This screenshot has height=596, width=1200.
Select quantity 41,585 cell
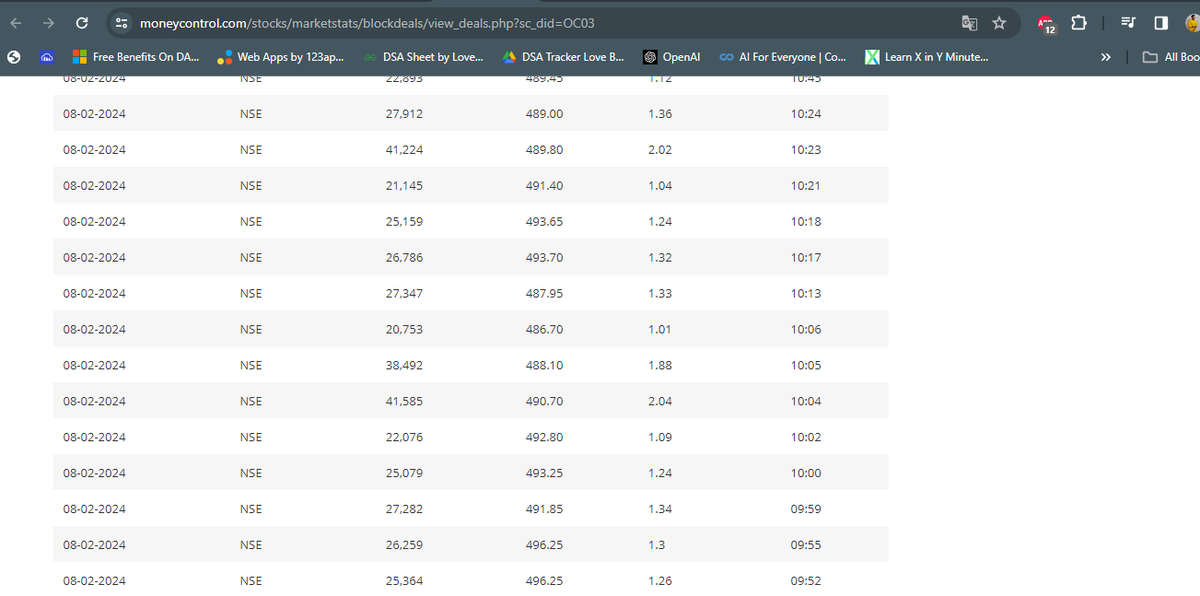point(404,402)
